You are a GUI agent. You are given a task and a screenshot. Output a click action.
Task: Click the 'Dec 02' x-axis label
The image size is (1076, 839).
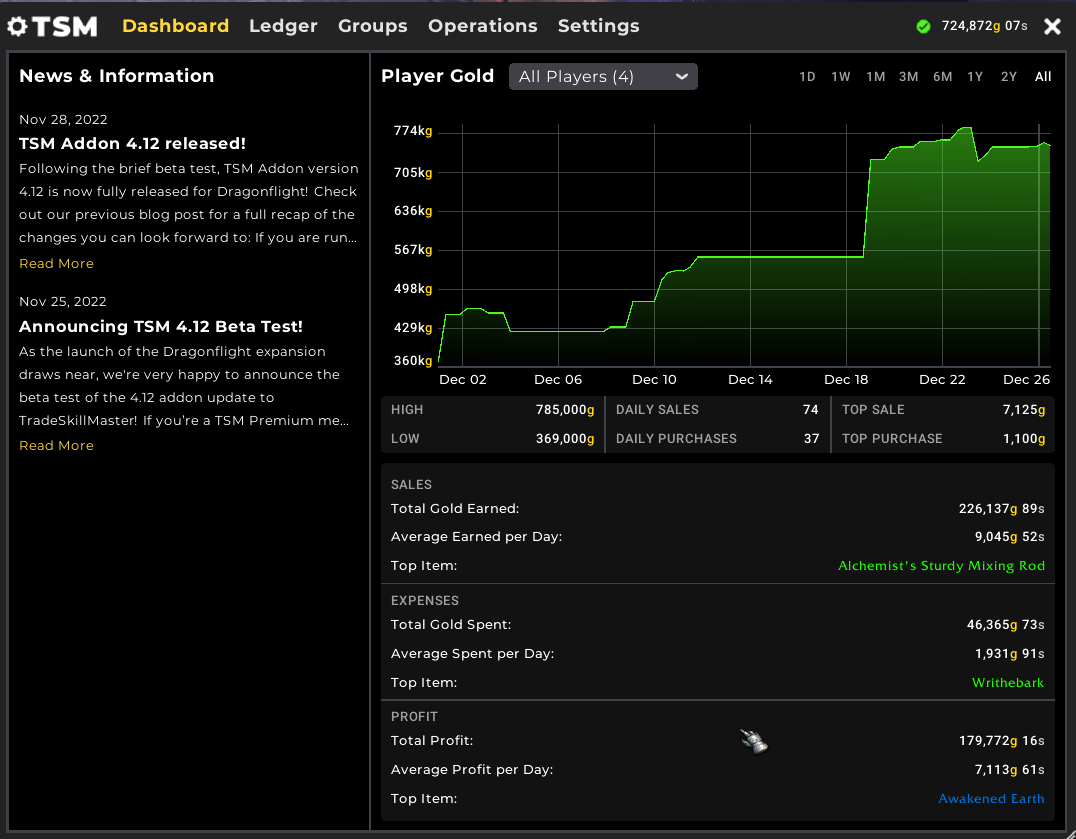[463, 380]
